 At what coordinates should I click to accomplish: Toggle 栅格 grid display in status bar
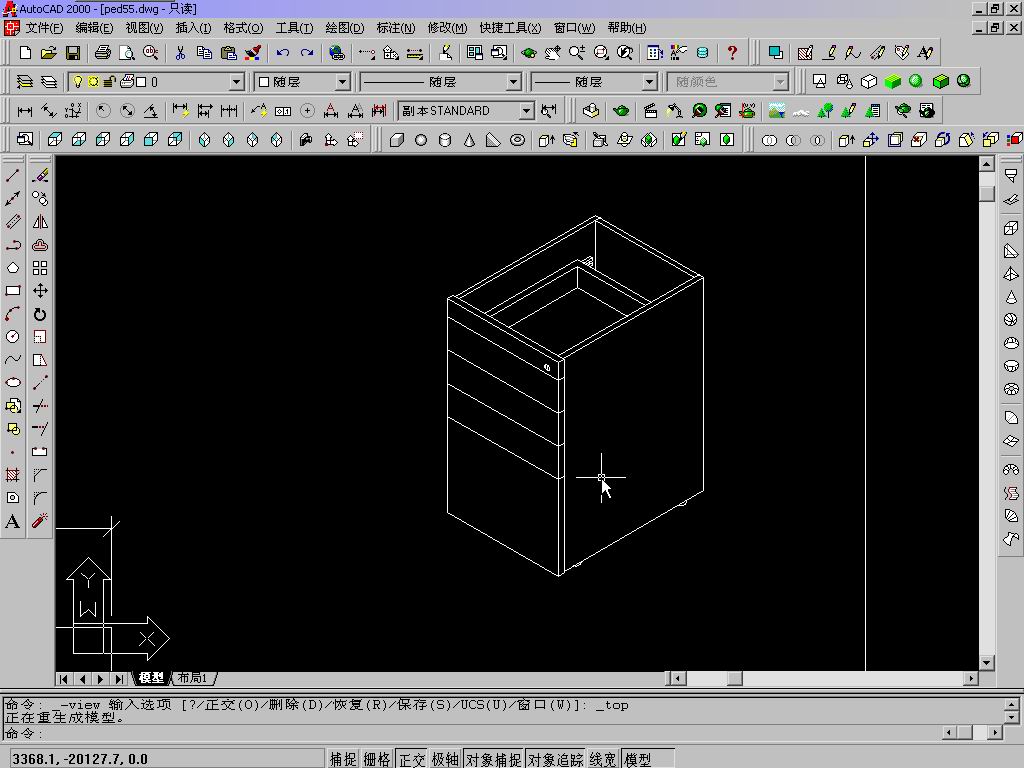click(x=377, y=759)
